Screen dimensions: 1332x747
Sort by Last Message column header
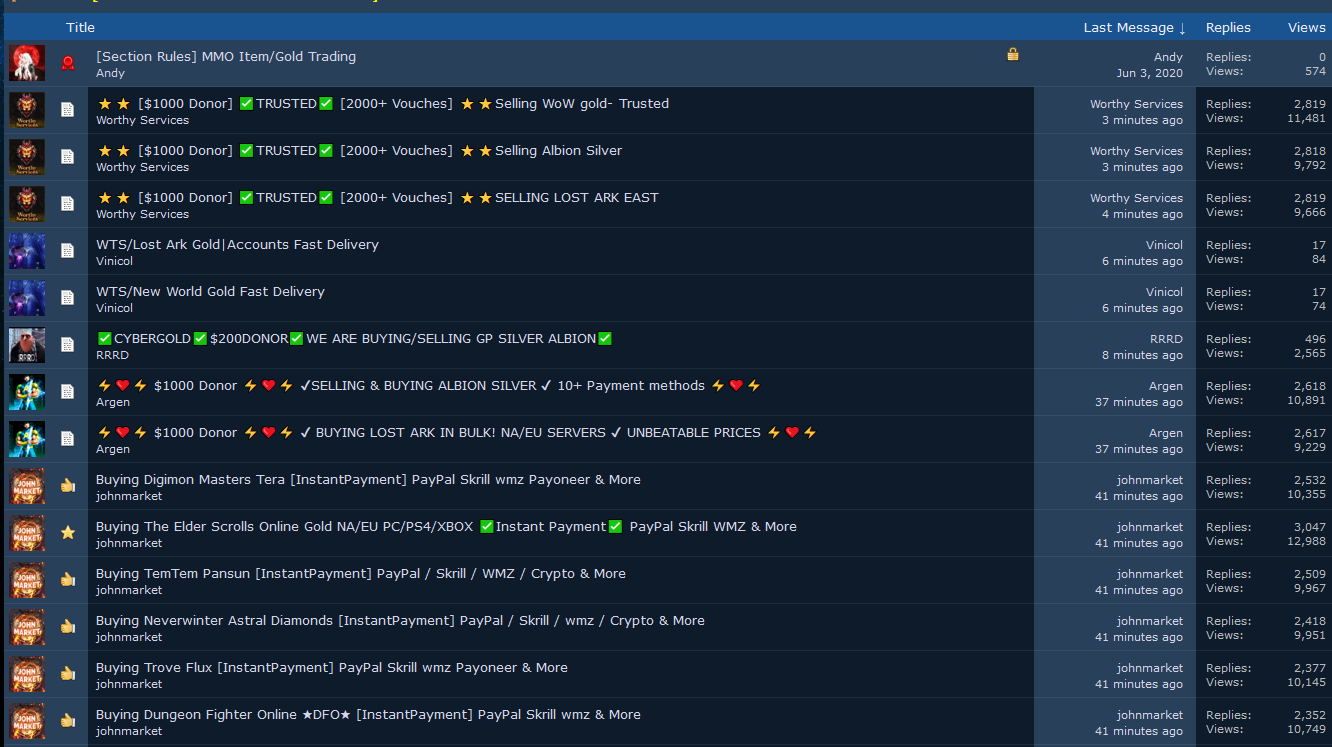[1134, 27]
